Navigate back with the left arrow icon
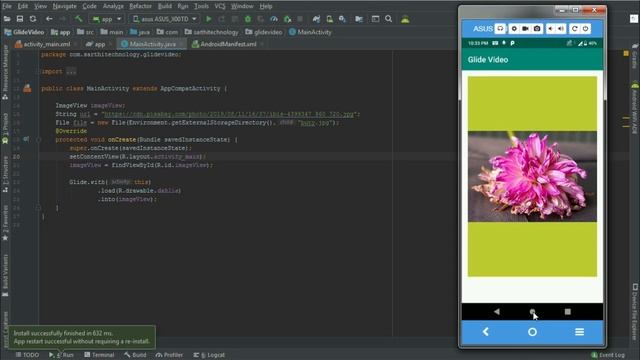 (49, 19)
